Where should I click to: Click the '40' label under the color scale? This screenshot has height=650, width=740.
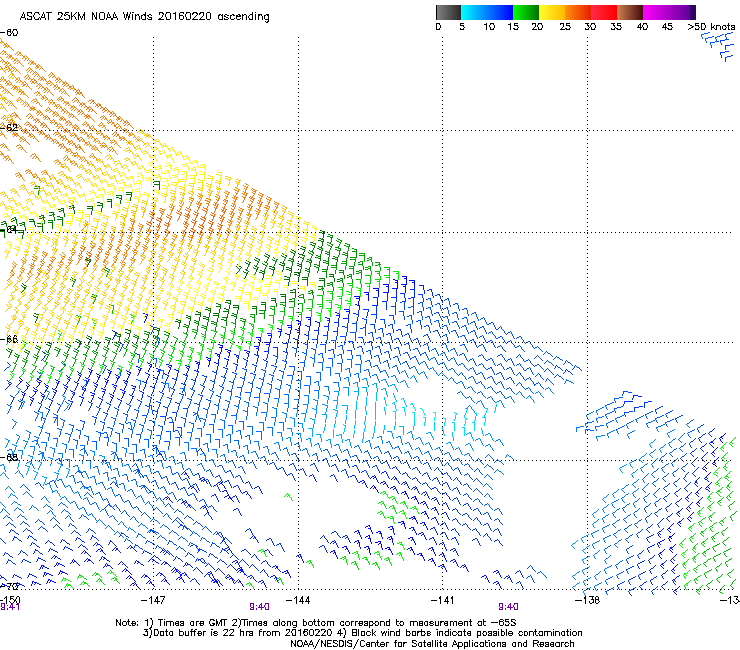[x=642, y=26]
